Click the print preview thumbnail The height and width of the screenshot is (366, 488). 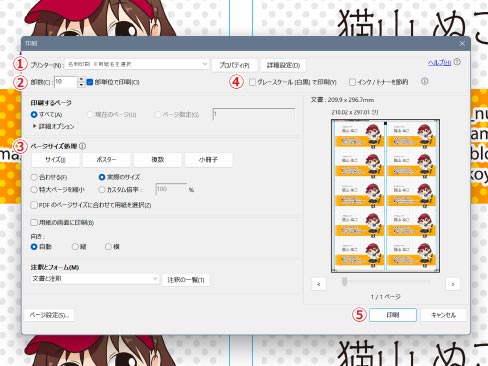click(385, 196)
